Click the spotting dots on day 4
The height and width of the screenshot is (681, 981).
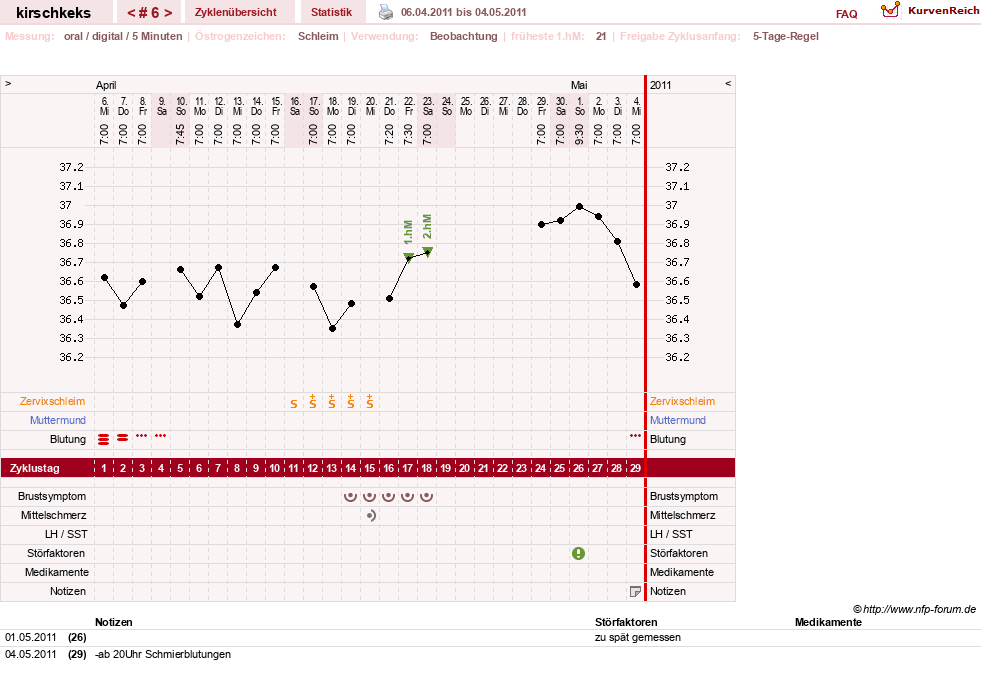pos(160,436)
